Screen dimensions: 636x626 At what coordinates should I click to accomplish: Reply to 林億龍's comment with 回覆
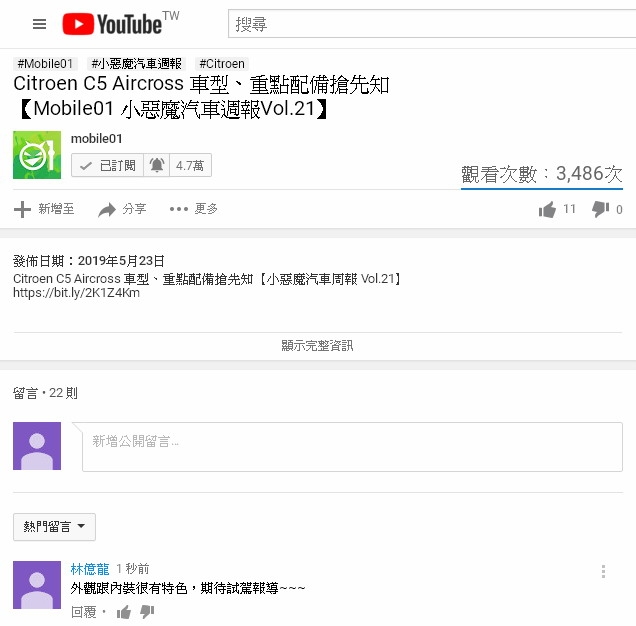[84, 612]
